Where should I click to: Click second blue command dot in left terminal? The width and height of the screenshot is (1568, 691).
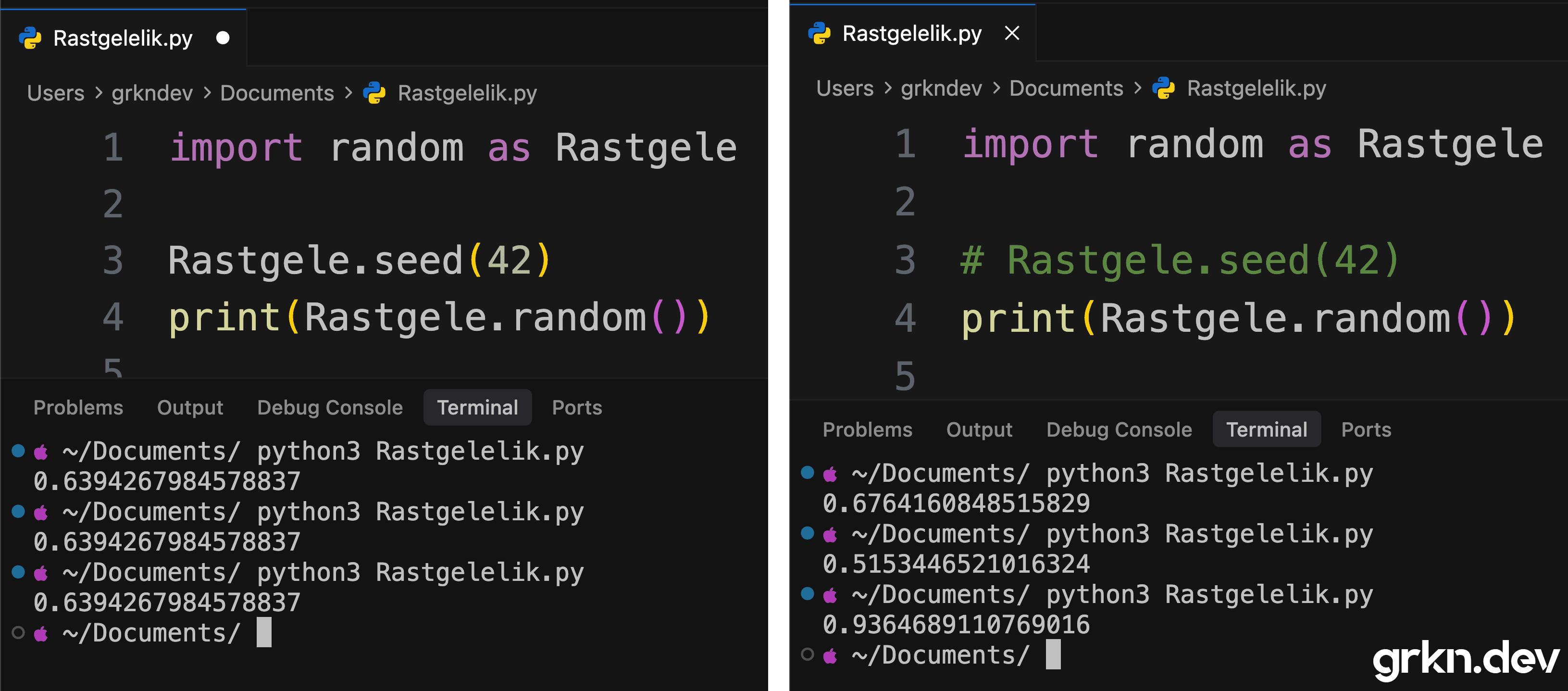pyautogui.click(x=18, y=511)
